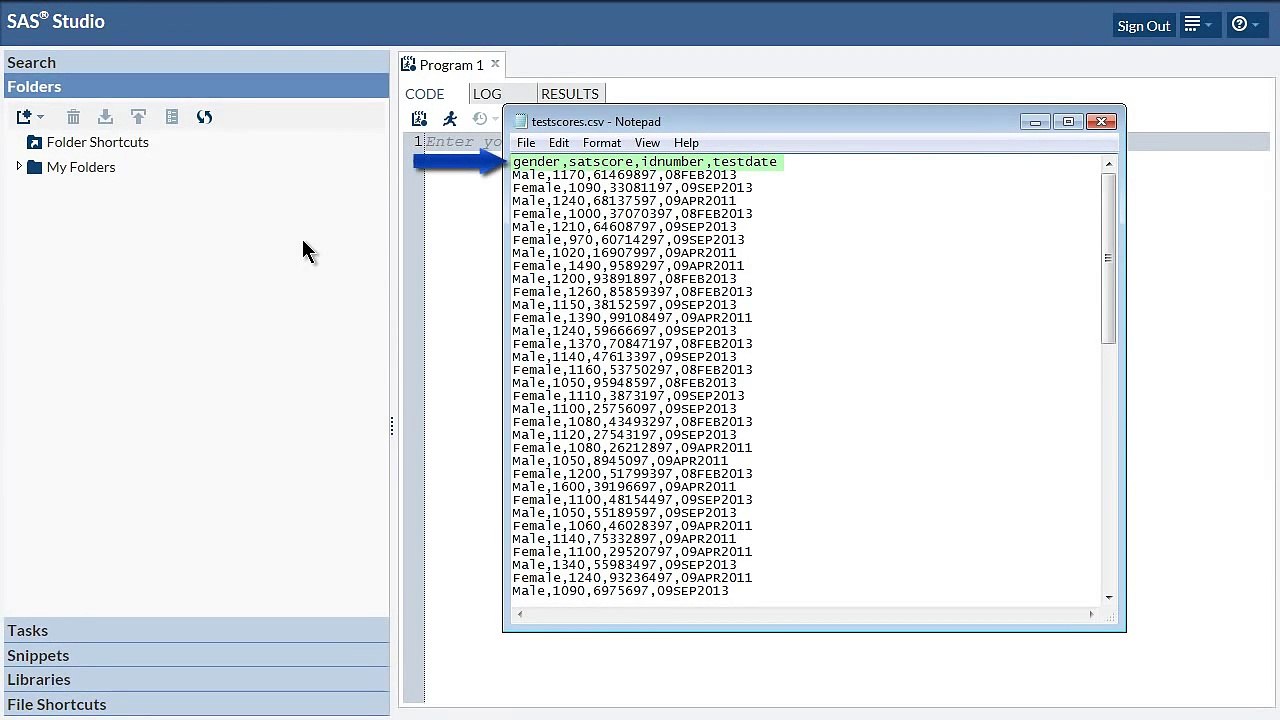Click Notepad horizontal scroll right arrow

pos(1091,614)
